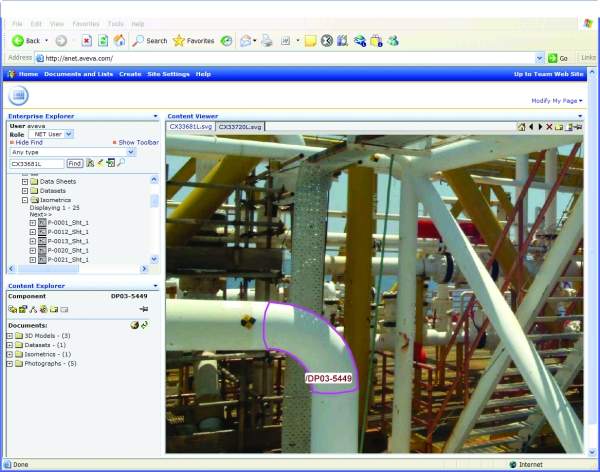Expand the P-0001_Sht_1 tree node

coord(32,222)
